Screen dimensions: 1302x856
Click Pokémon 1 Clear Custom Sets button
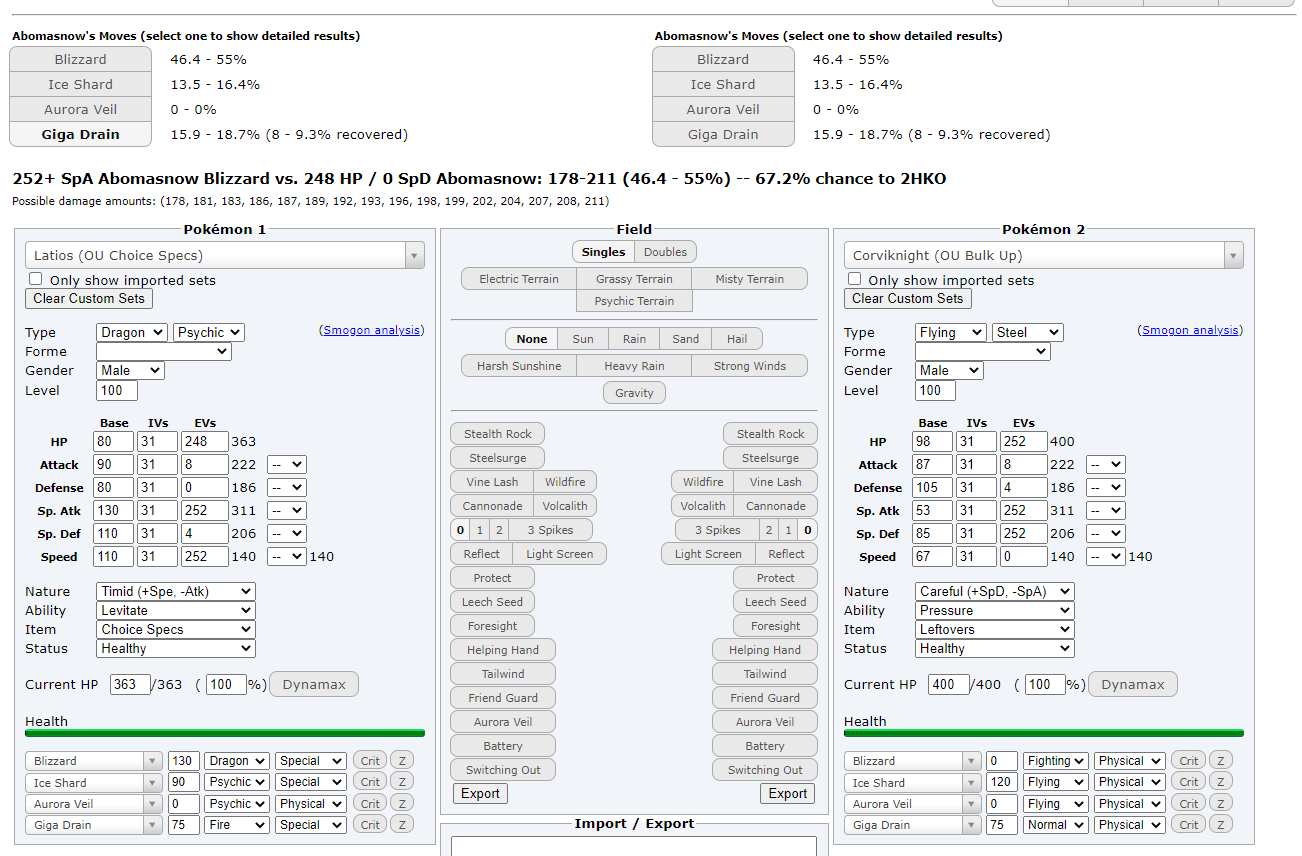tap(89, 298)
